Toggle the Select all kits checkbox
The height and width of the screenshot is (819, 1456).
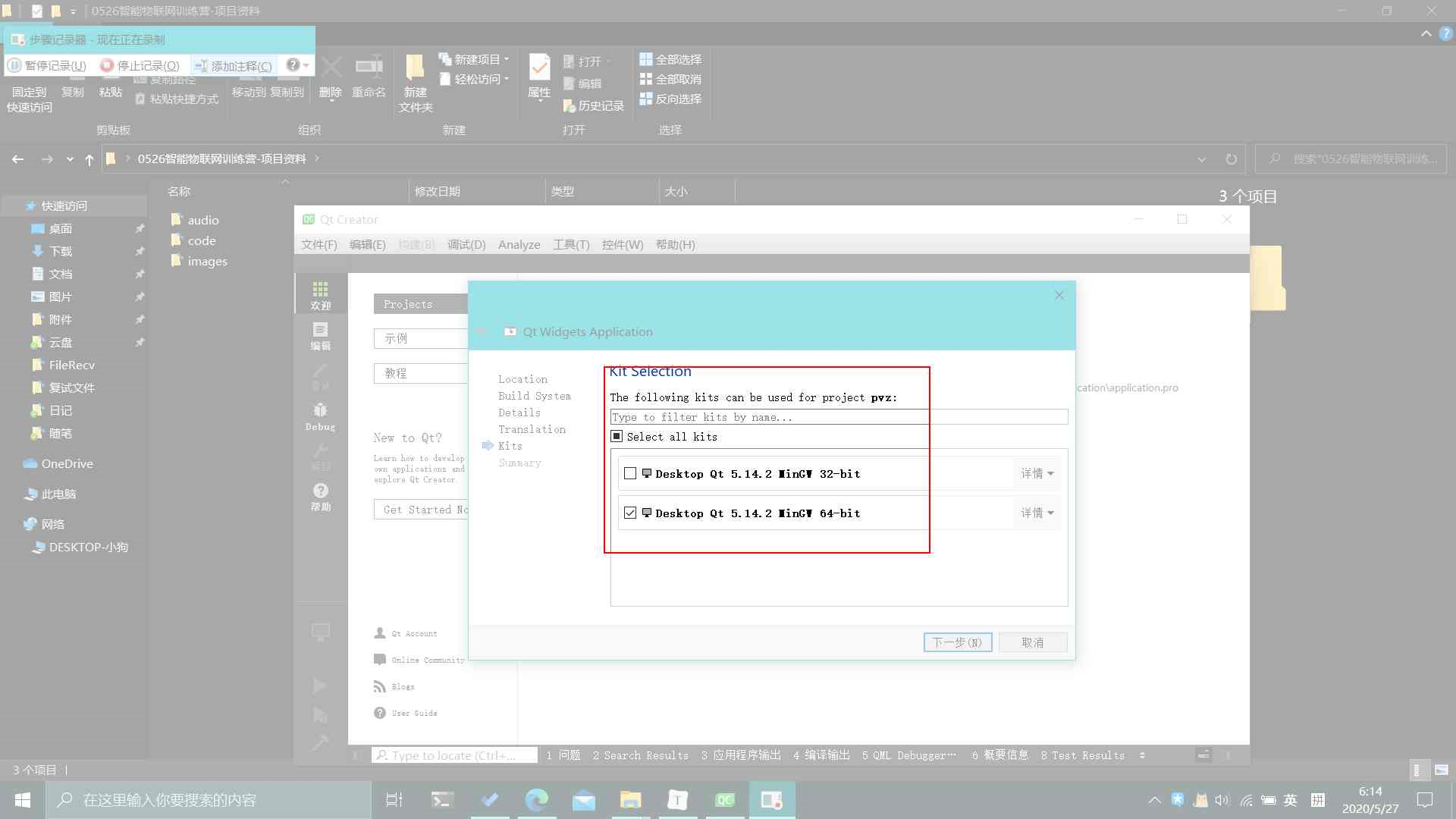point(617,436)
